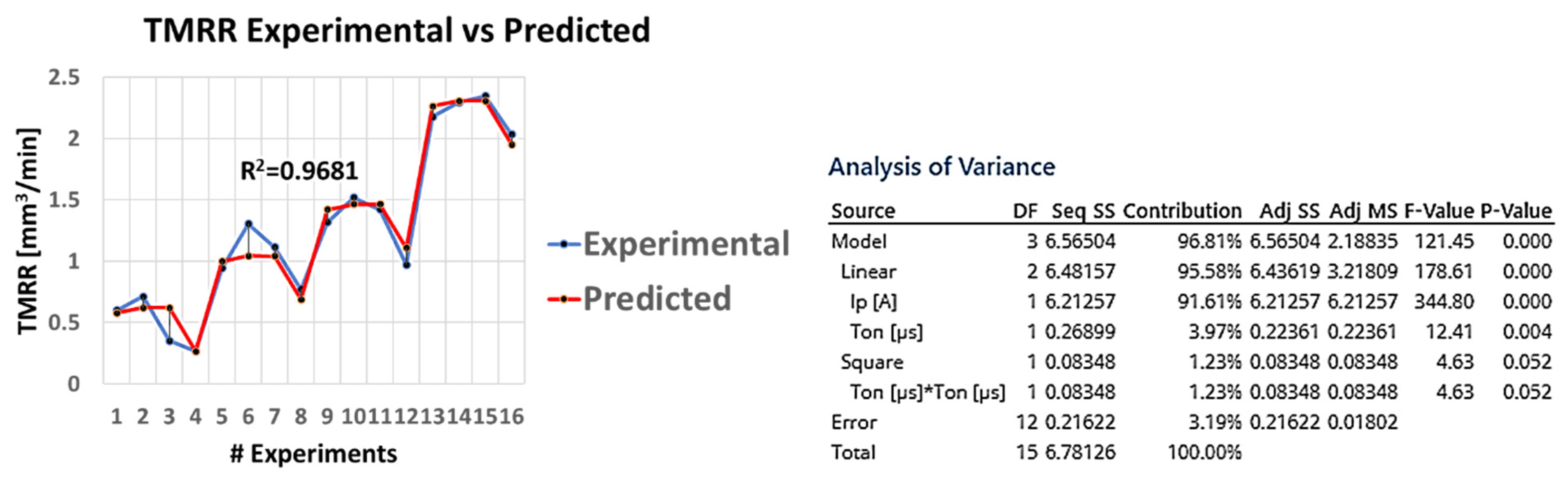Click the P-Value column header
Image resolution: width=1568 pixels, height=477 pixels.
(1515, 211)
